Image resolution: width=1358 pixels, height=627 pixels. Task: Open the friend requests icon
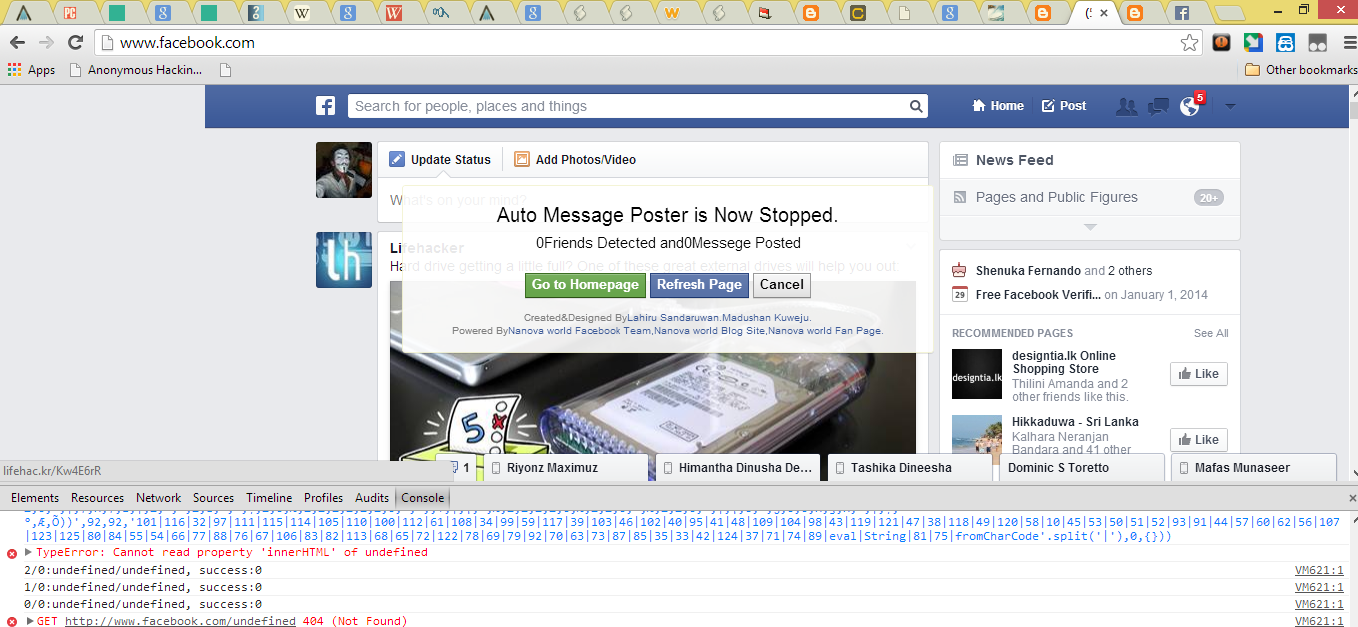pos(1127,106)
